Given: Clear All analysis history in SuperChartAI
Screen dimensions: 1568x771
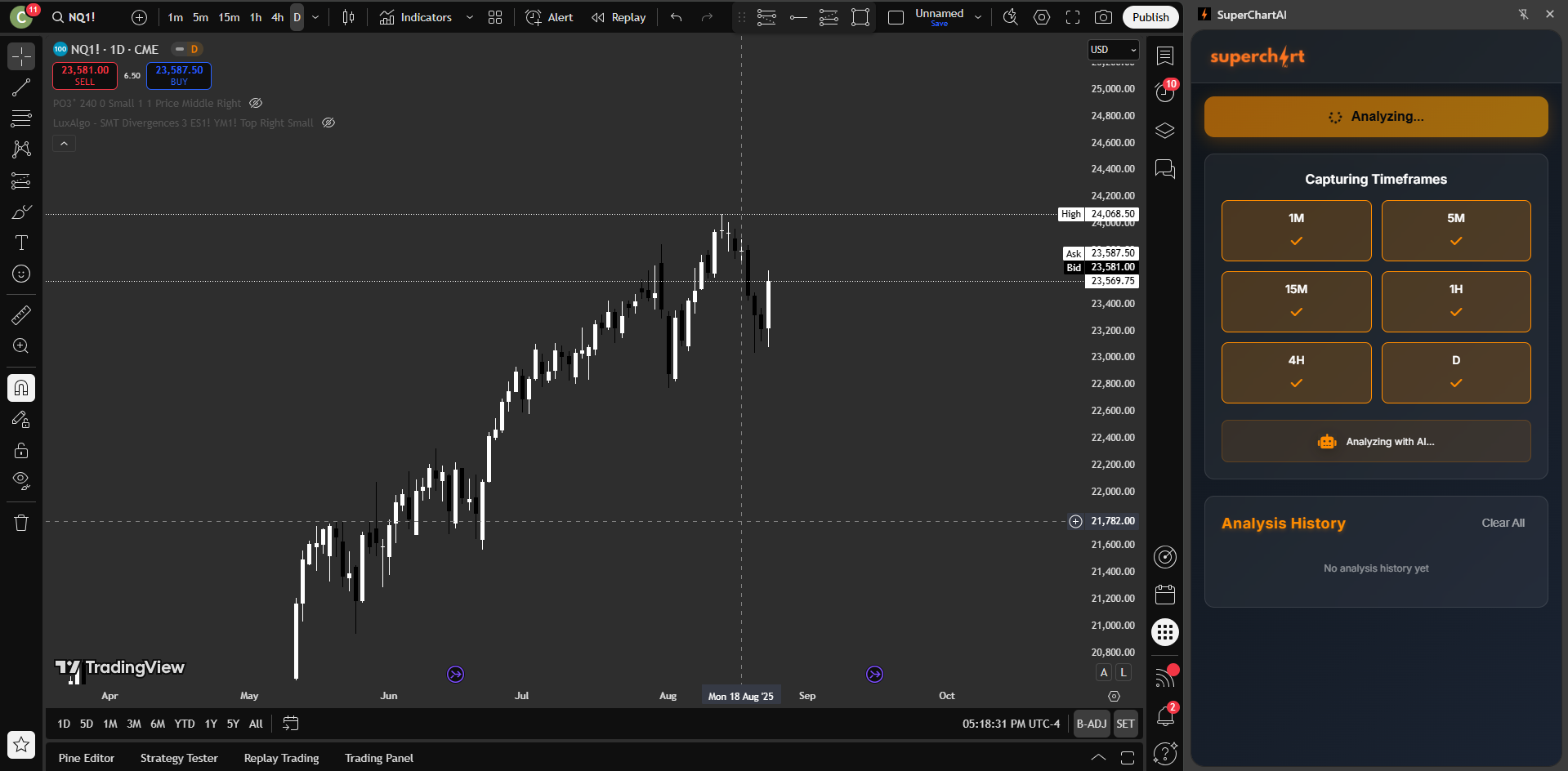Looking at the screenshot, I should point(1503,523).
